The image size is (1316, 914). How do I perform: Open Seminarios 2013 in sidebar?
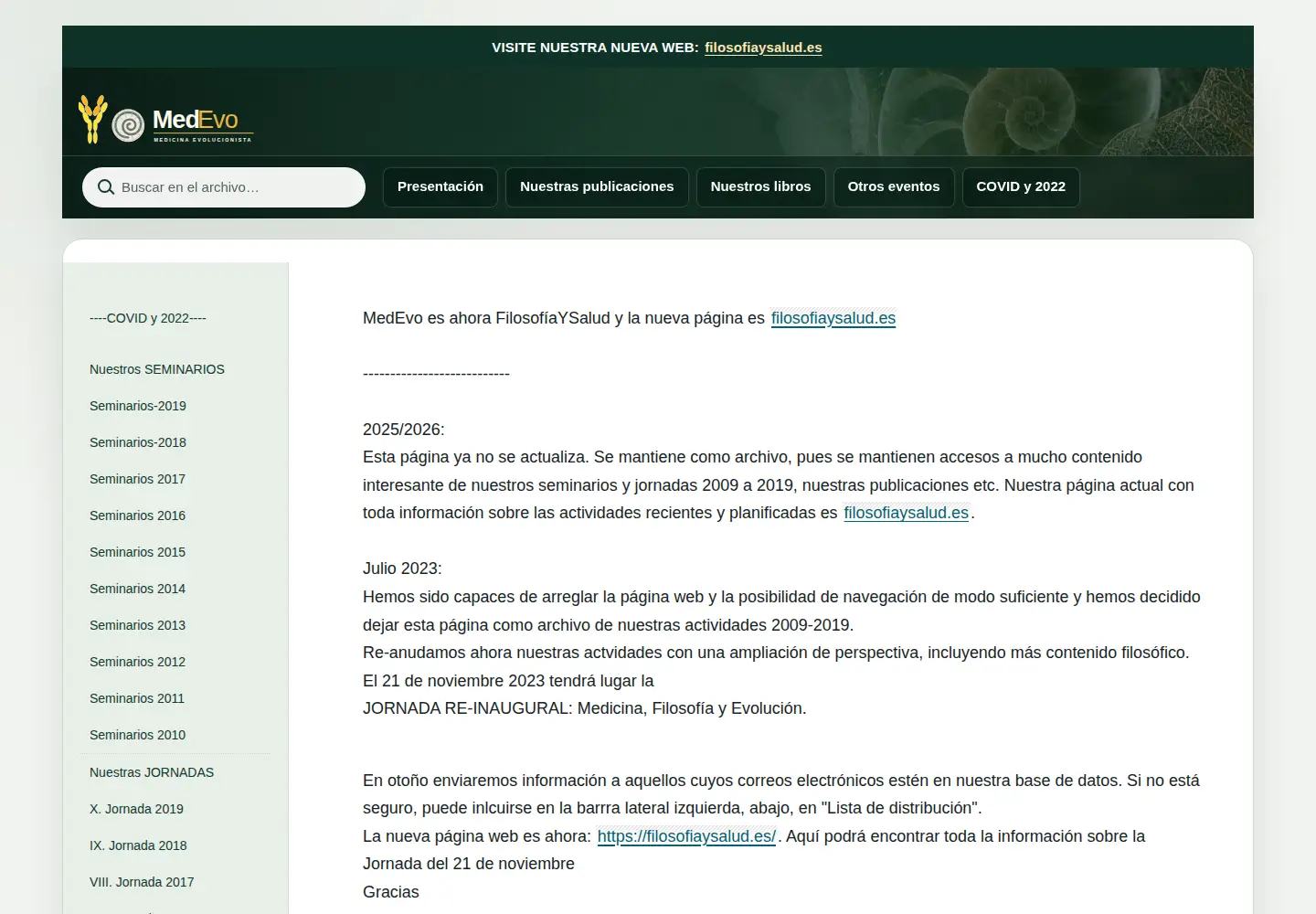pos(138,625)
